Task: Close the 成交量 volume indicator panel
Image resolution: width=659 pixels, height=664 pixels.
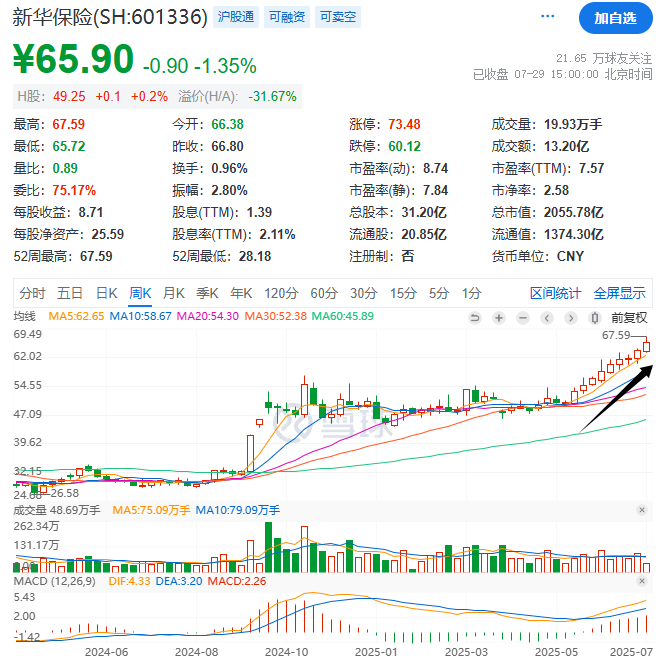Action: point(642,510)
